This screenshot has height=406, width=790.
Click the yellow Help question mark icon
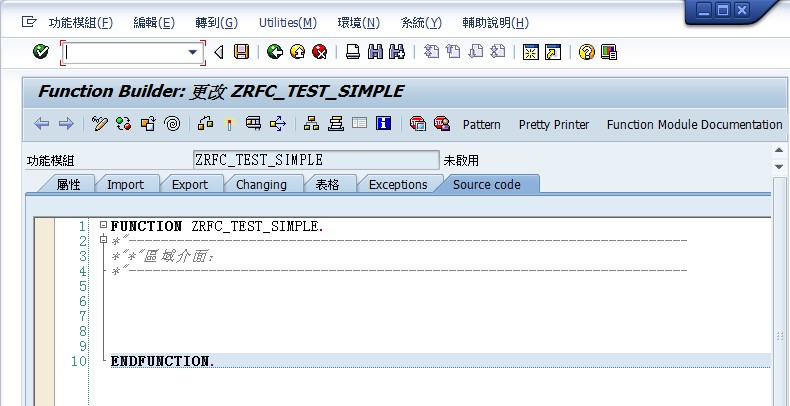point(586,52)
